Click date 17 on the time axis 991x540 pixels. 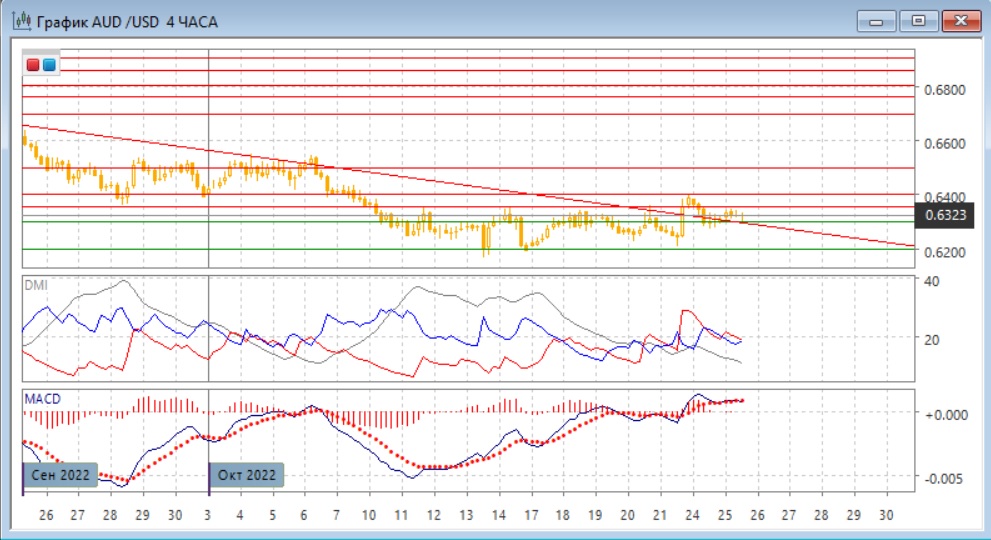[530, 515]
